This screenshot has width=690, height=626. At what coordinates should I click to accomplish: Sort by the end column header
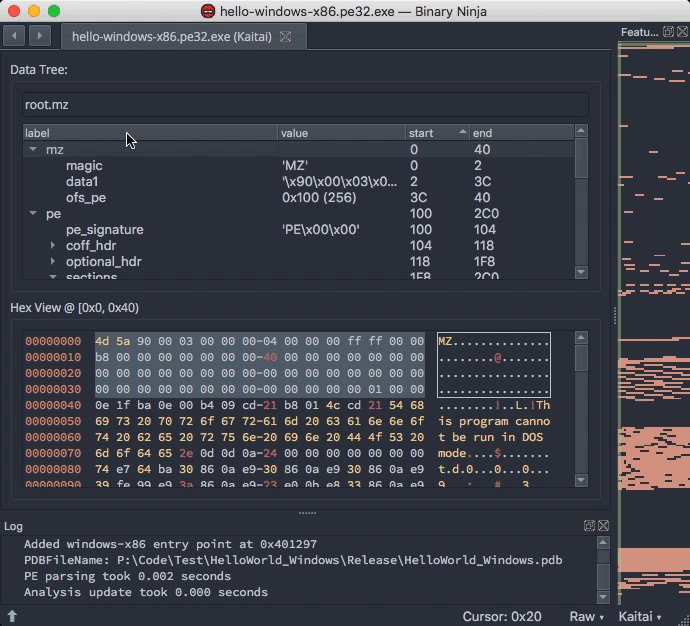pyautogui.click(x=522, y=133)
